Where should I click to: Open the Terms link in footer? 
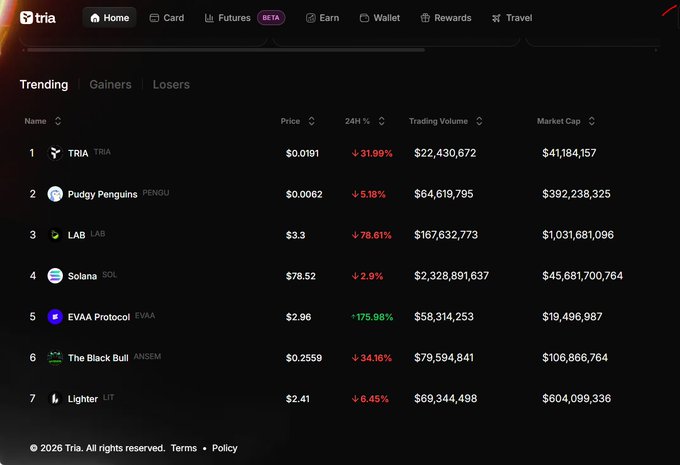point(183,448)
